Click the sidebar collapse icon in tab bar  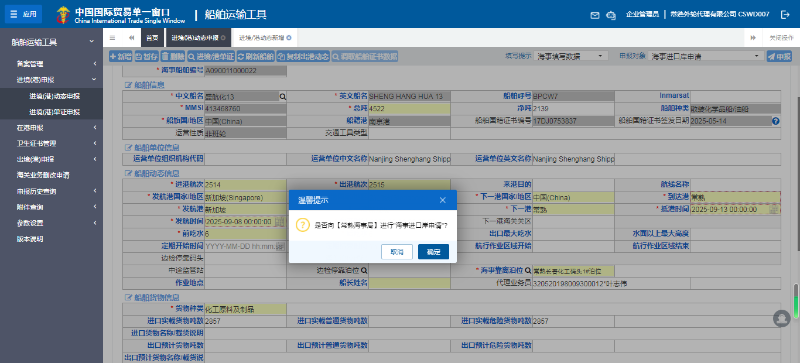(x=112, y=38)
